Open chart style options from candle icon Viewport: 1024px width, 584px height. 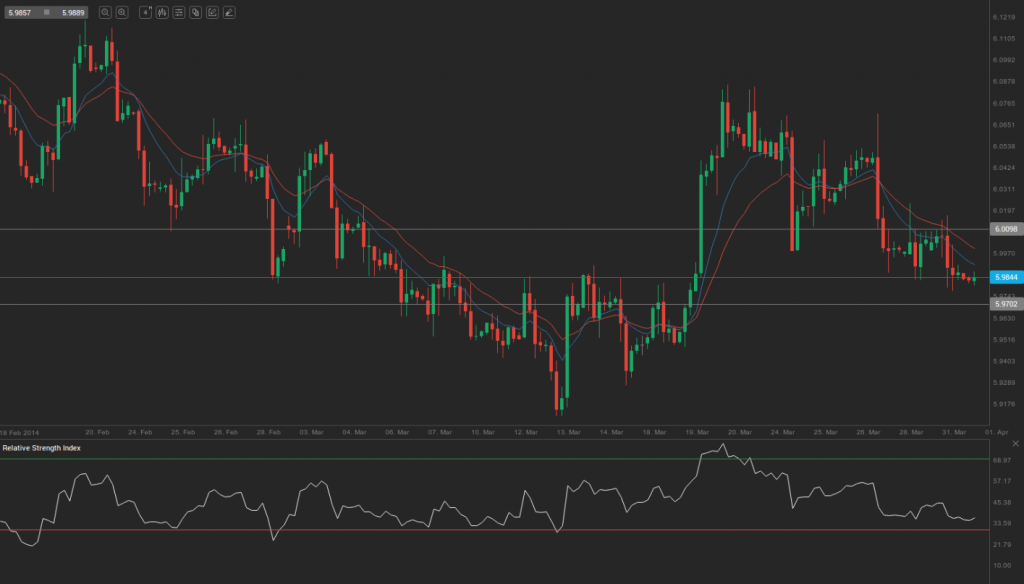pyautogui.click(x=162, y=13)
